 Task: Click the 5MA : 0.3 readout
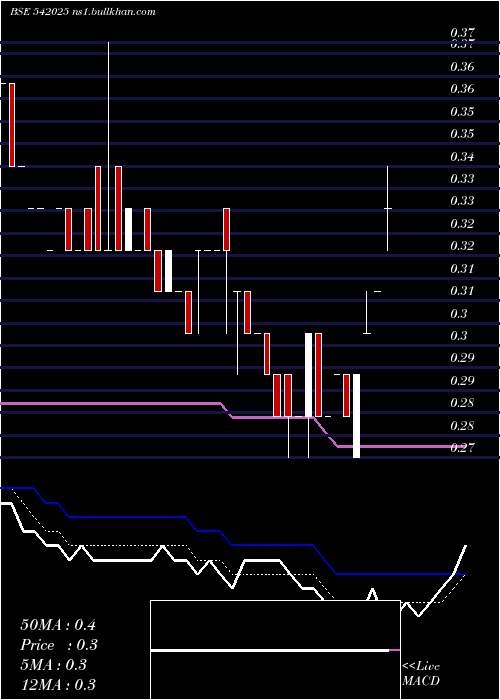click(53, 665)
